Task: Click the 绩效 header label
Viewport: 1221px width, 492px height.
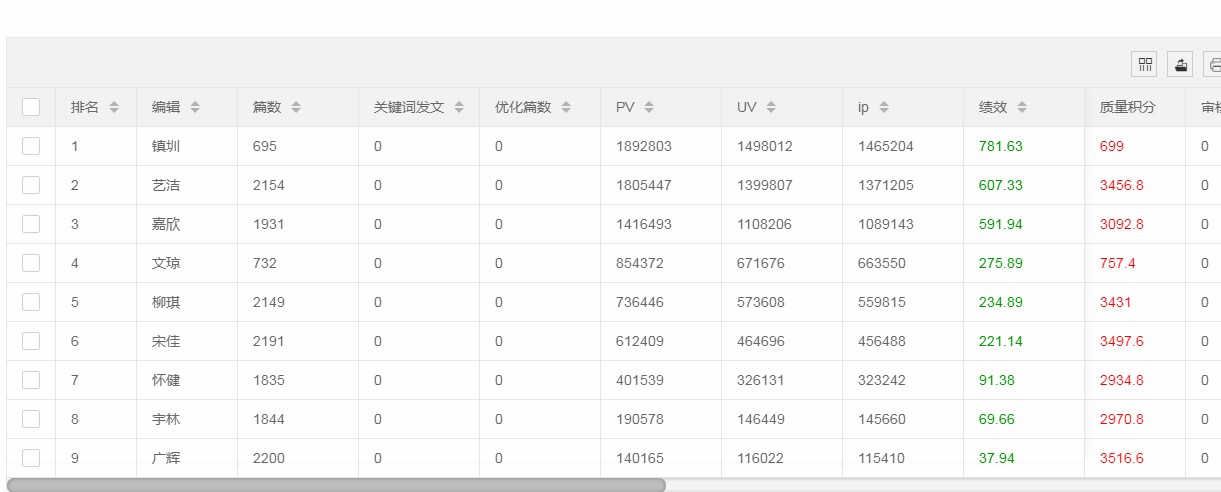Action: pyautogui.click(x=993, y=107)
